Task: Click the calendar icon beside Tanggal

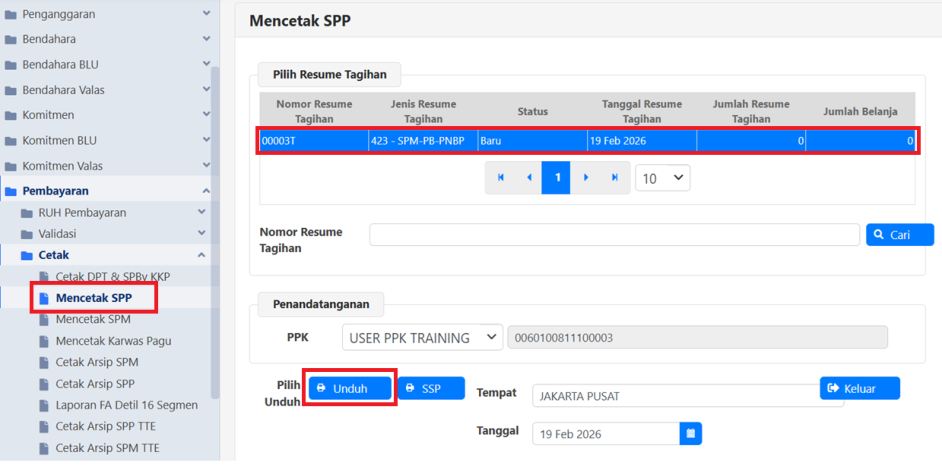Action: (x=690, y=433)
